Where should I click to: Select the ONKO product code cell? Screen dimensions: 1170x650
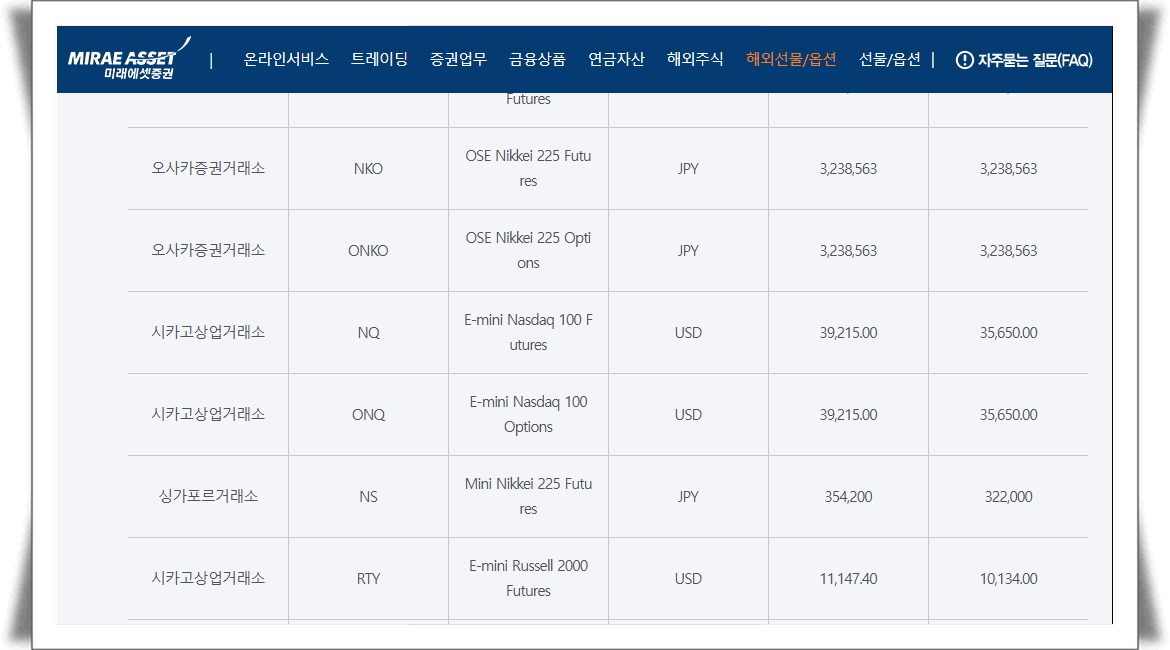[368, 251]
